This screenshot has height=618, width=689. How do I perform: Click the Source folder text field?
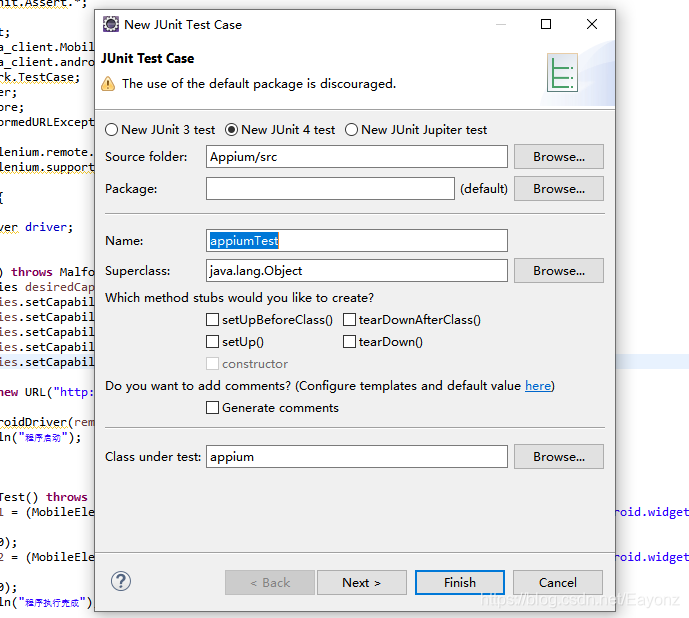(357, 156)
